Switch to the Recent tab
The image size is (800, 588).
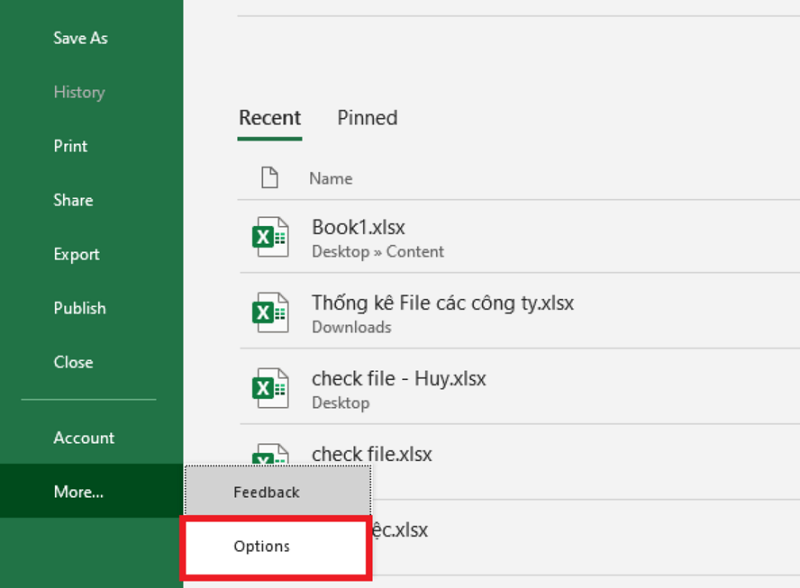[x=269, y=118]
